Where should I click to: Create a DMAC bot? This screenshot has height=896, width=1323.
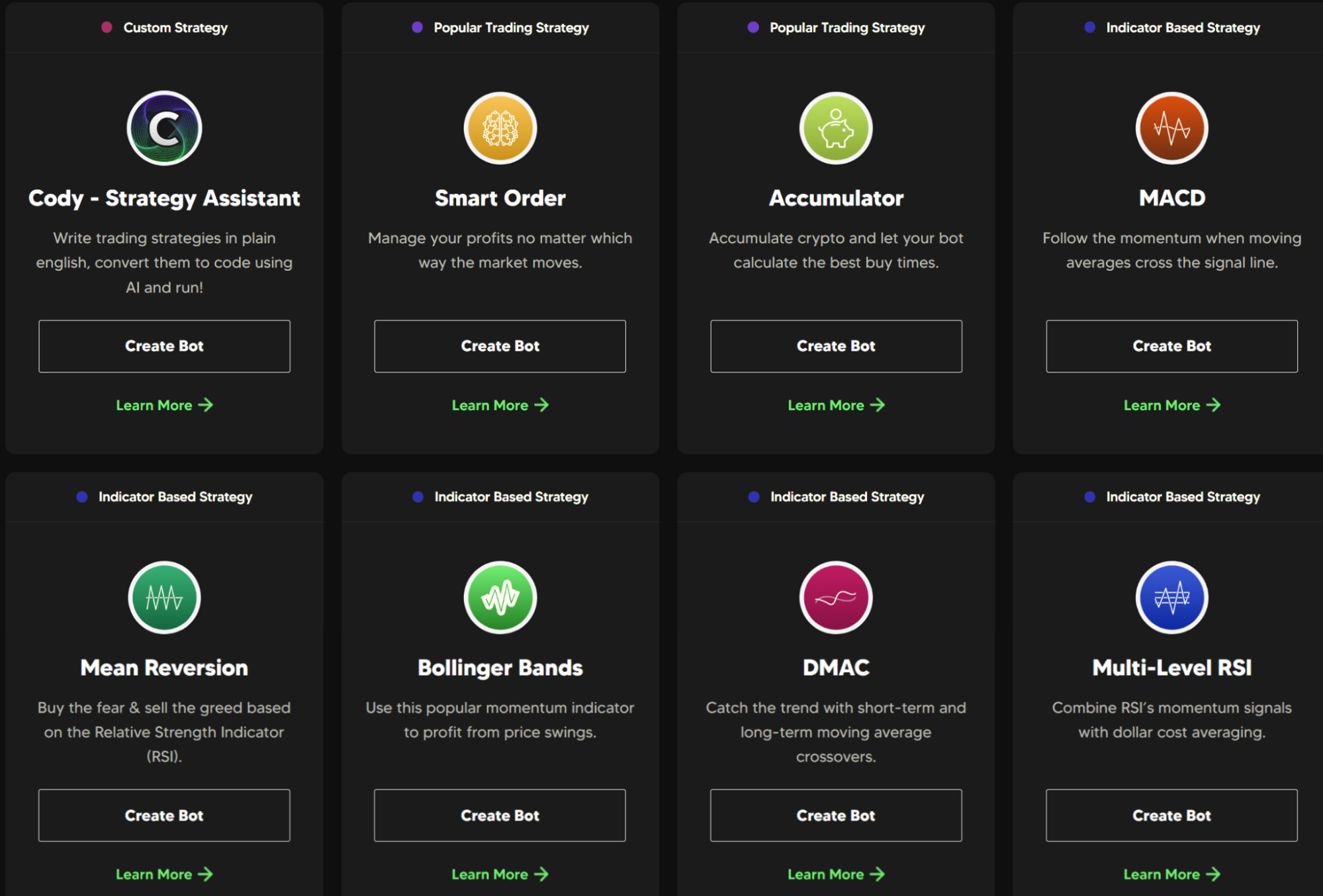pyautogui.click(x=836, y=815)
